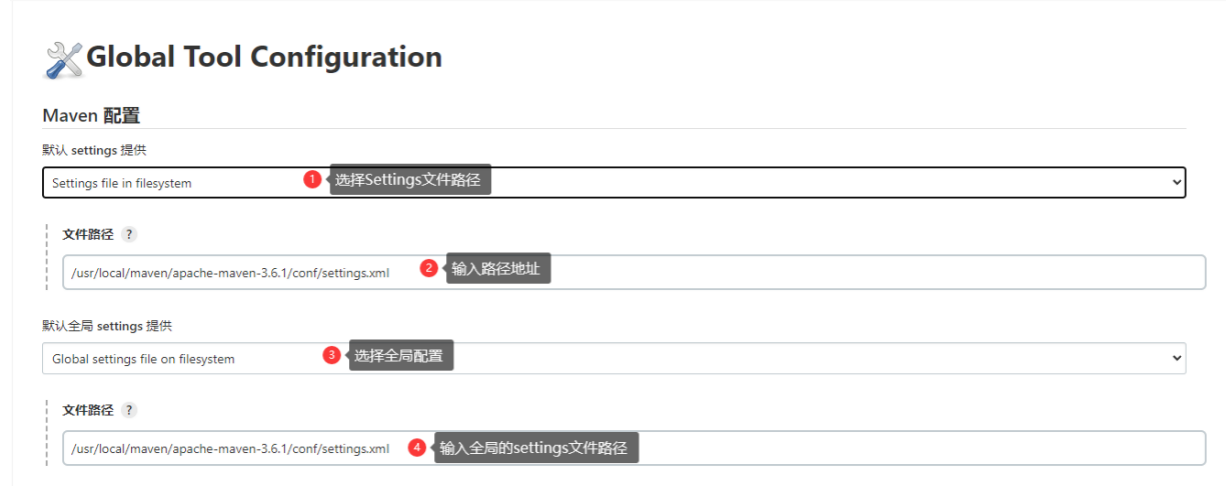Click the first settings.xml file path input
The width and height of the screenshot is (1226, 504).
coord(634,272)
